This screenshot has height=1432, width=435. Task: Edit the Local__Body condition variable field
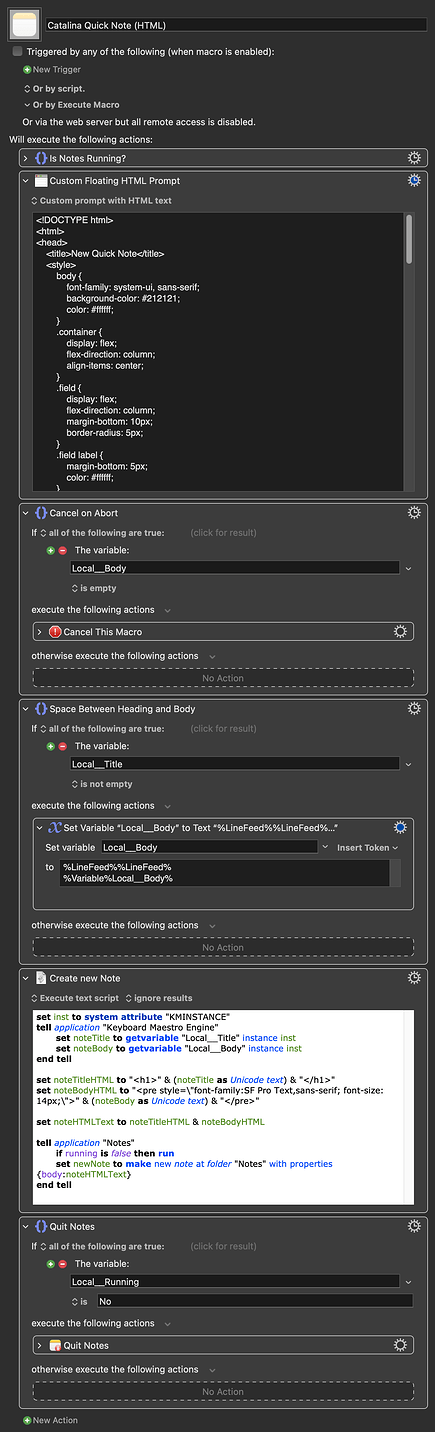click(234, 568)
